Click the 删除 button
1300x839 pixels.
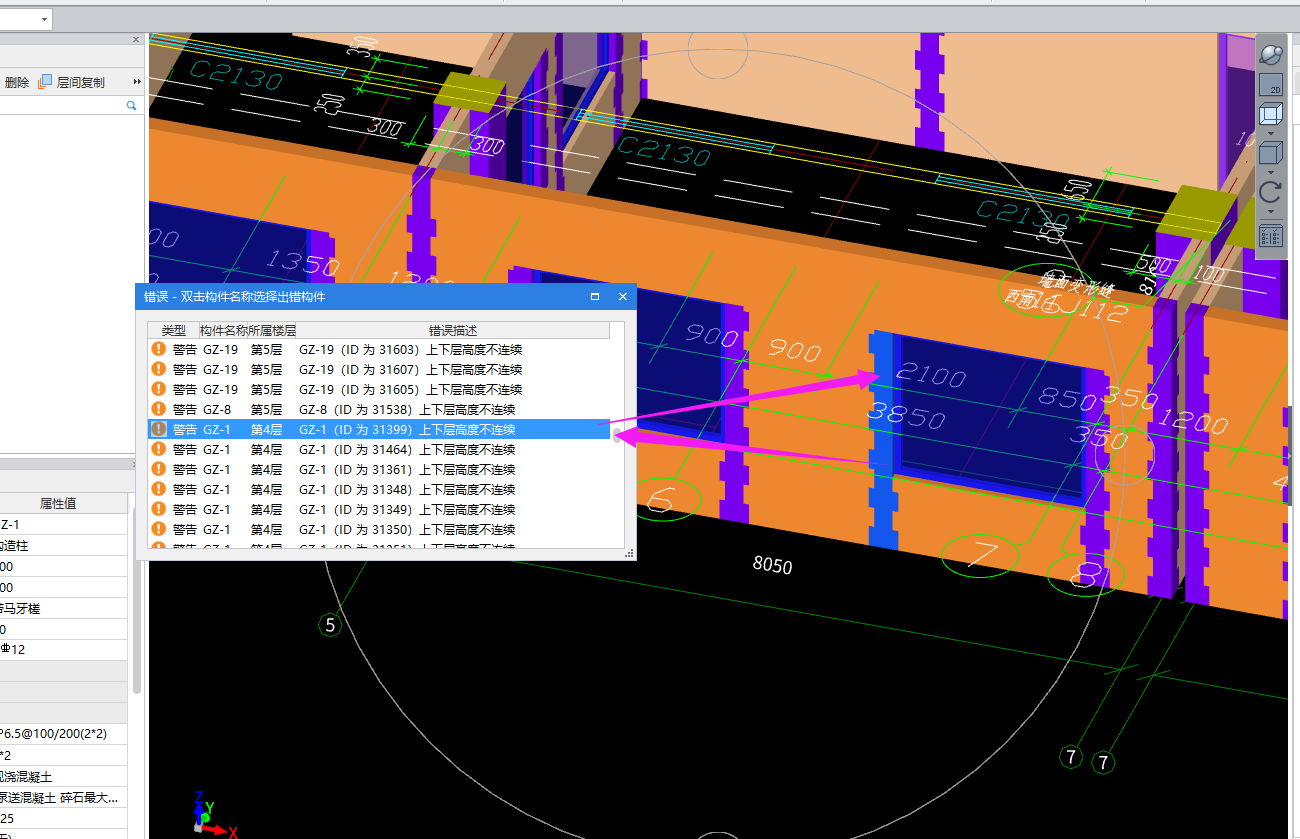tap(16, 82)
